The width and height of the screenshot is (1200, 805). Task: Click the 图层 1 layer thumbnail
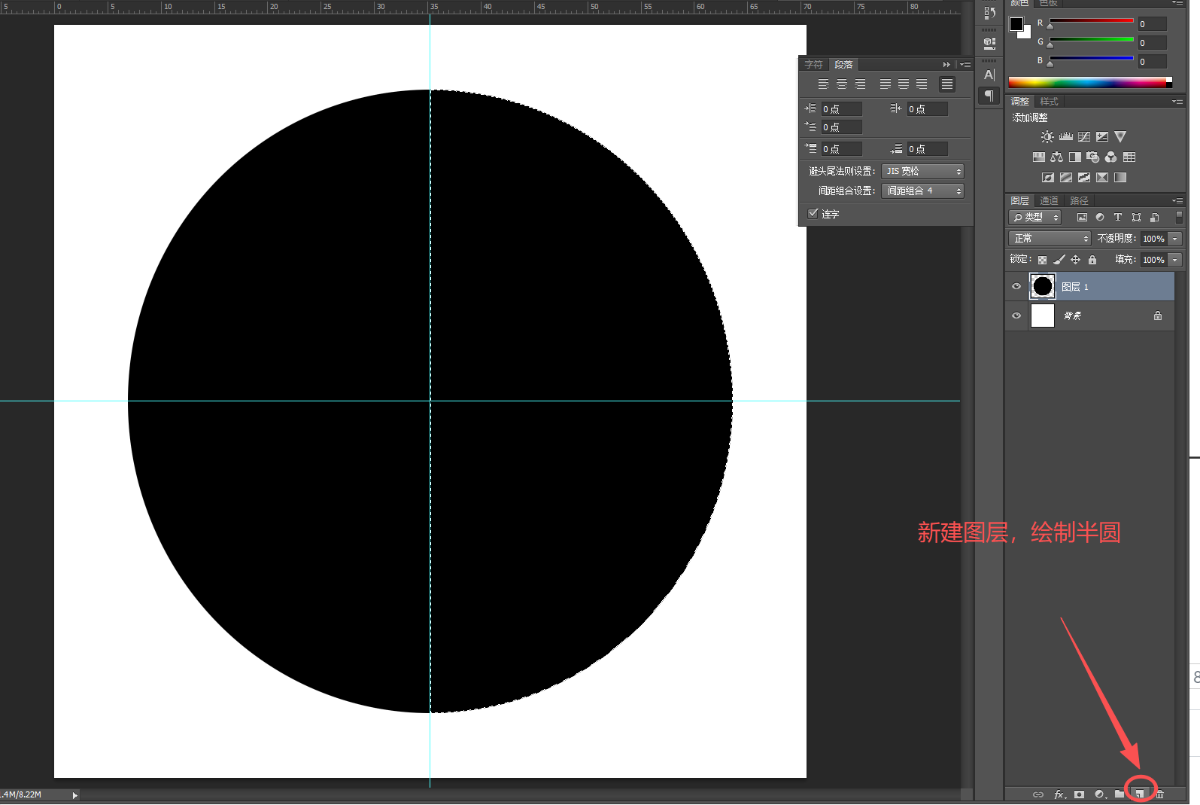(x=1043, y=287)
